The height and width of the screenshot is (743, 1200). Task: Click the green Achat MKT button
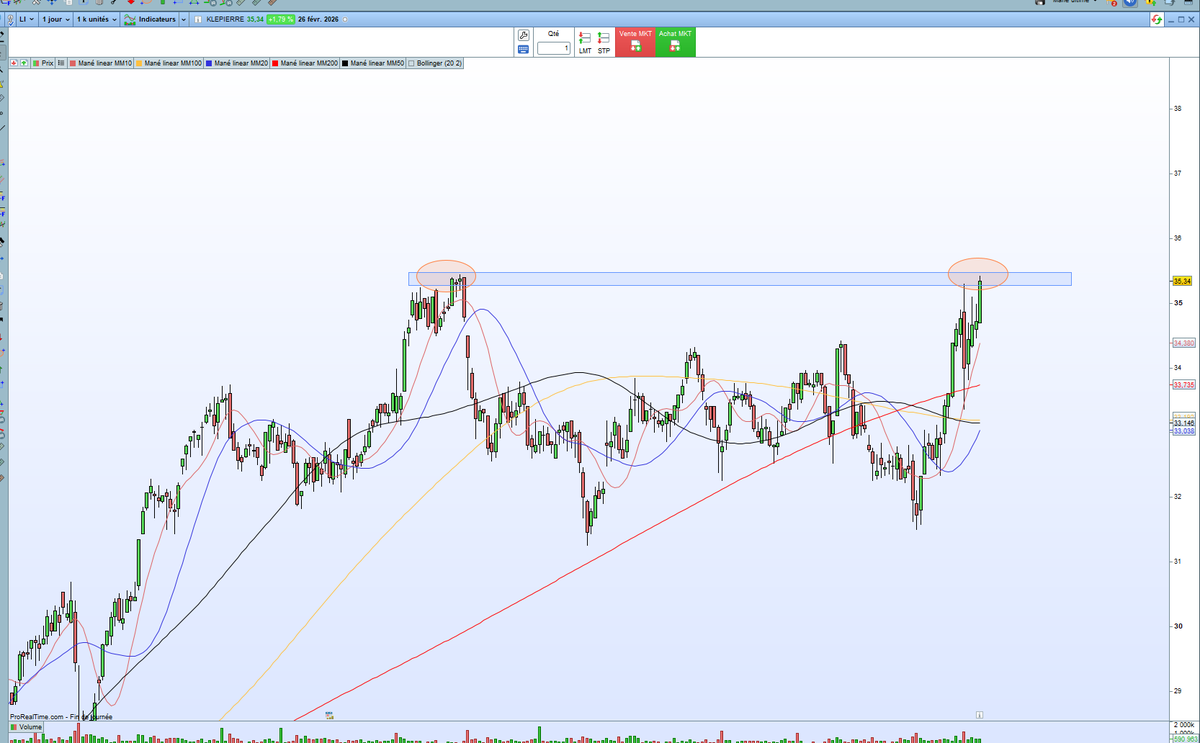[x=675, y=42]
